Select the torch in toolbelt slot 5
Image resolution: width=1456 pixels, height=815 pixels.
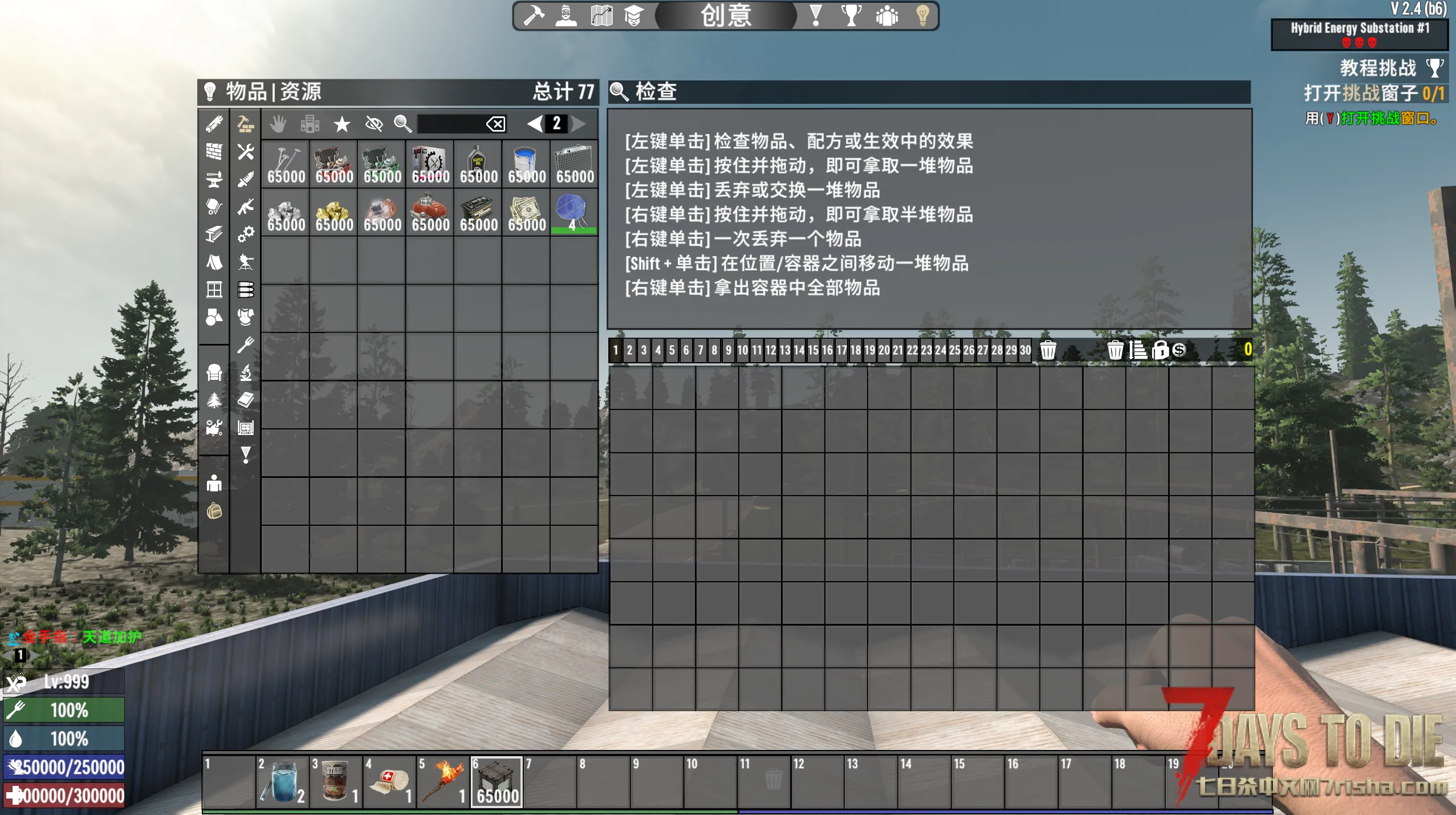point(442,781)
